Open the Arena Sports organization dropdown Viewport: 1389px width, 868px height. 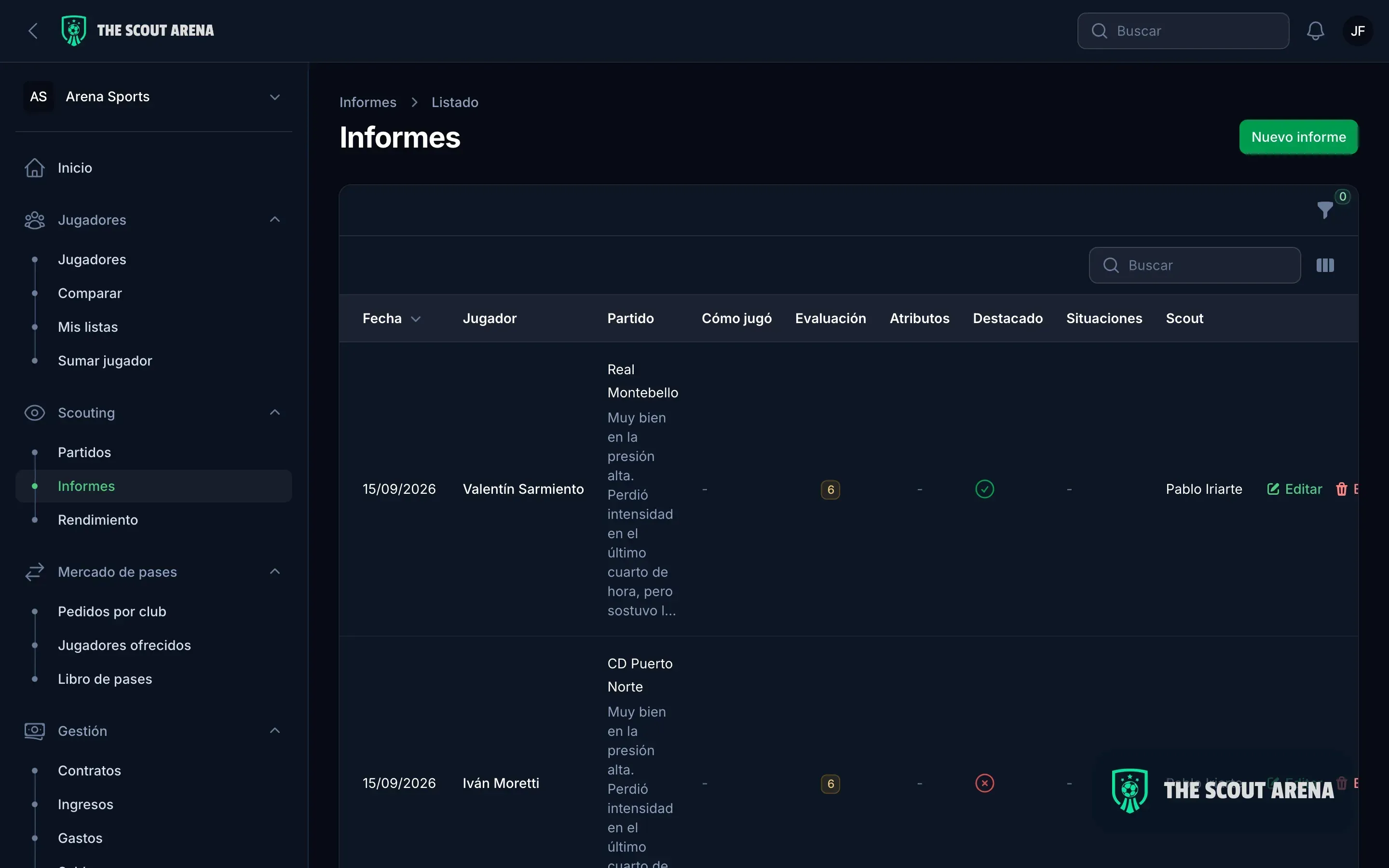(154, 96)
